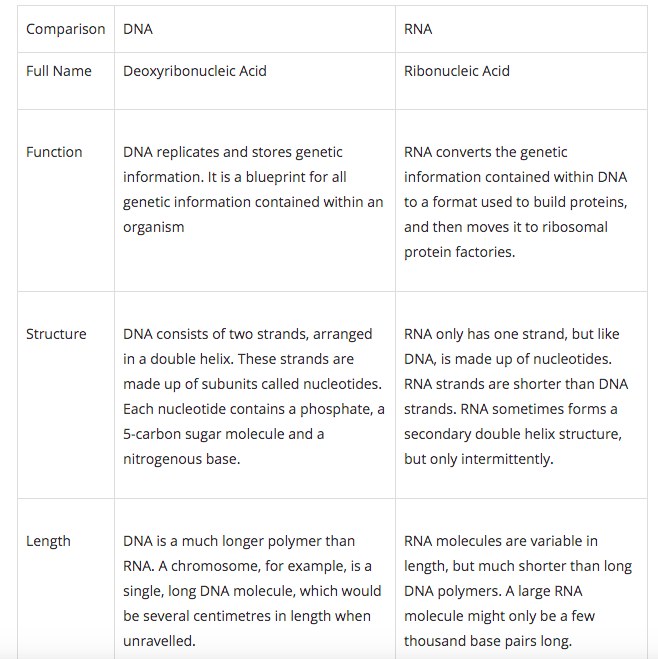Select the "Structure" row label
658x659 pixels.
coord(56,334)
